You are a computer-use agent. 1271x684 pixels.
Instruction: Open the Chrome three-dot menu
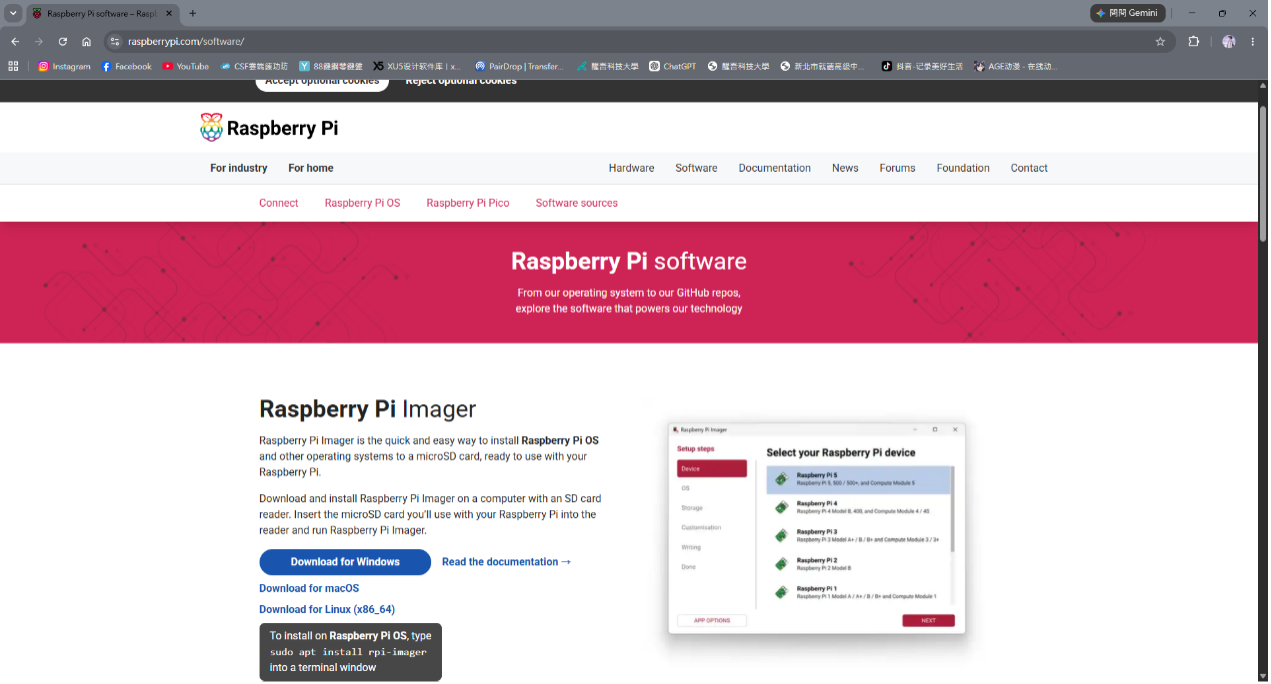tap(1253, 41)
